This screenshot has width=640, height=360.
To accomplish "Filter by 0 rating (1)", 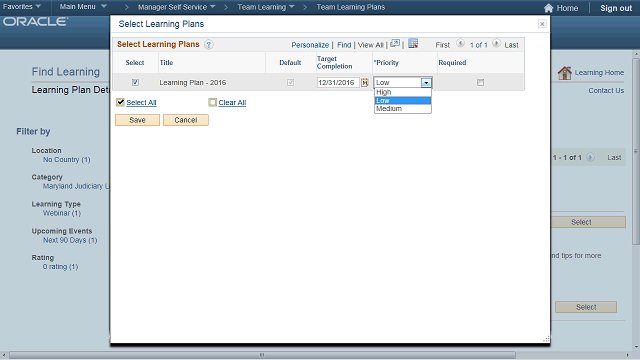I will point(60,267).
